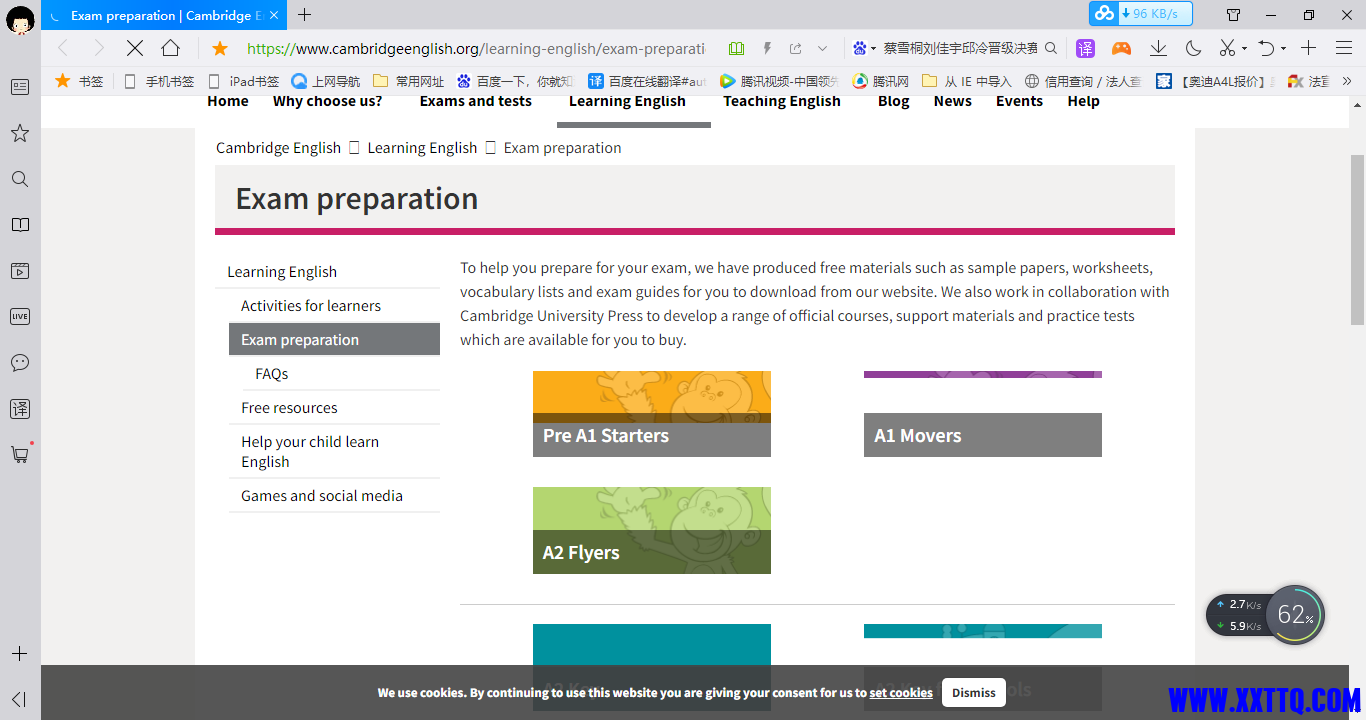
Task: Open the Pre A1 Starters tile
Action: point(652,414)
